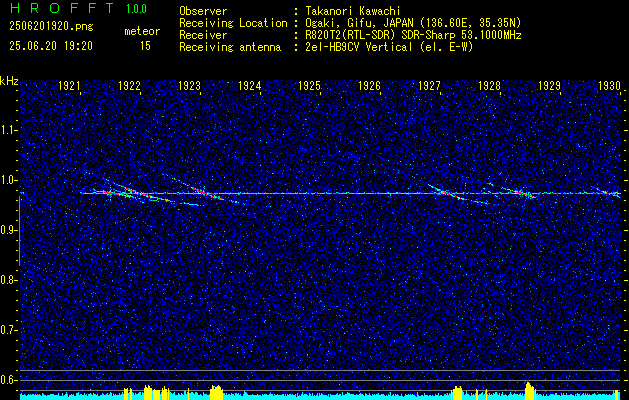
Task: Click the 1925 time label
Action: pos(309,85)
